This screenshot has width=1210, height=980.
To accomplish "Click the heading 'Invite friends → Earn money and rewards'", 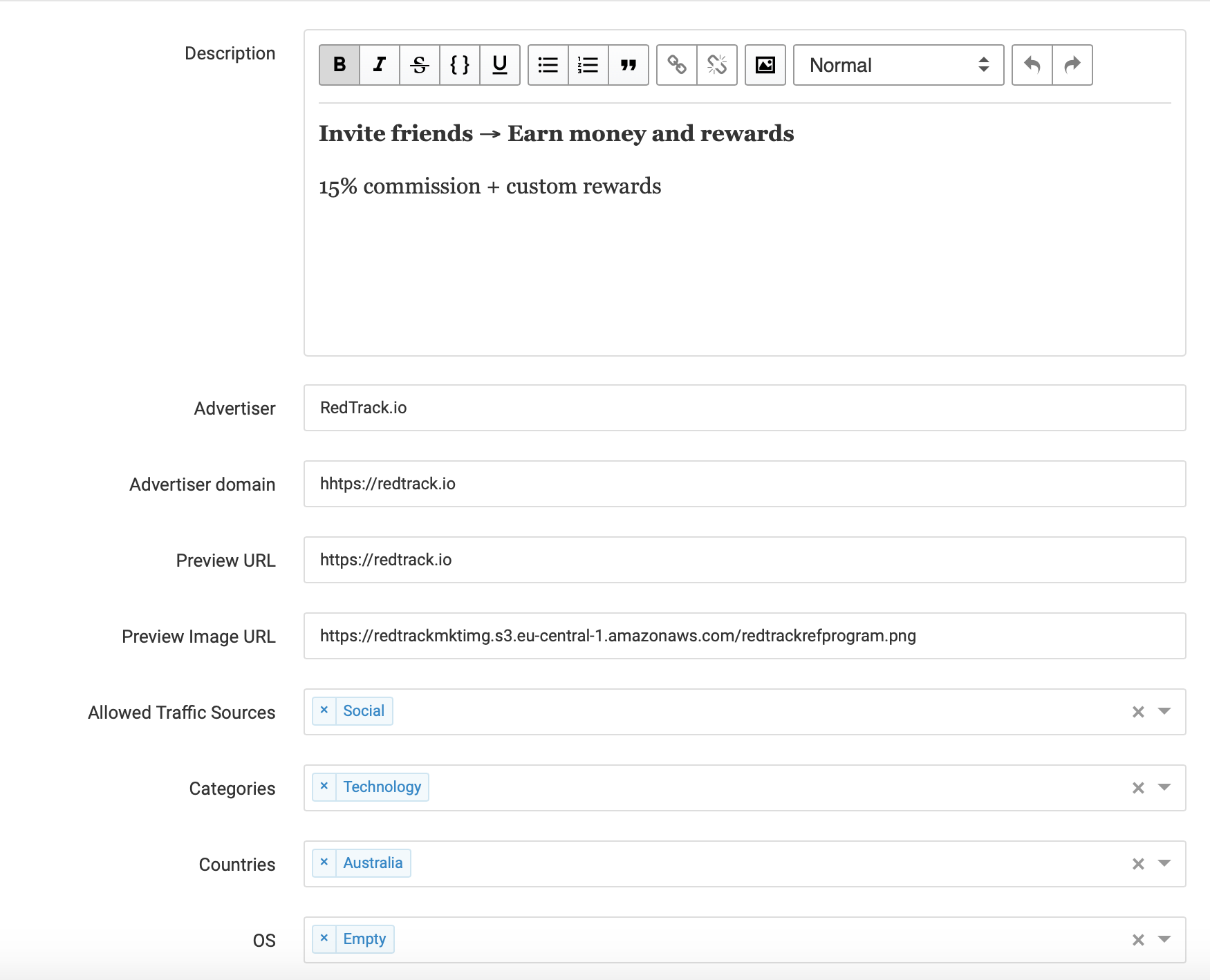I will point(557,133).
